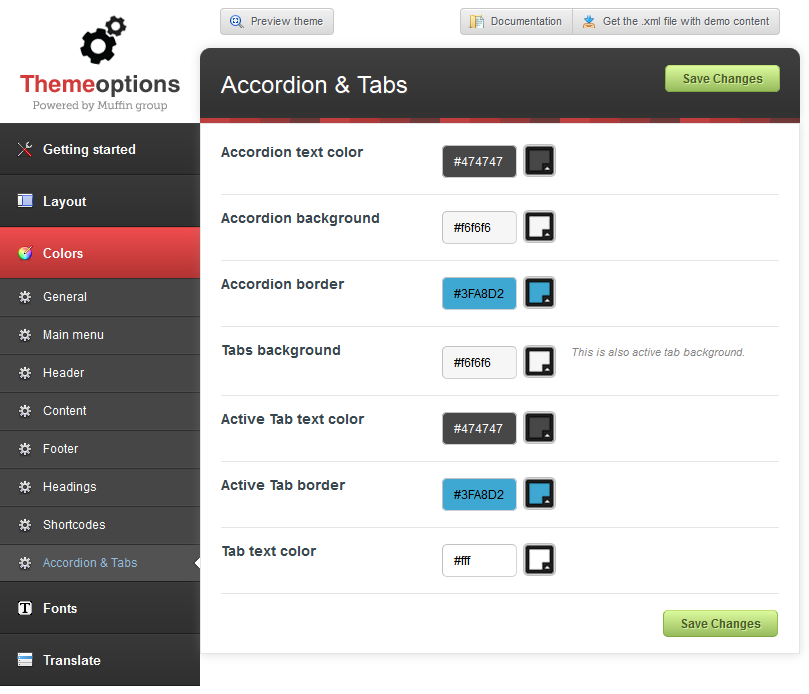Image resolution: width=809 pixels, height=694 pixels.
Task: Open color picker for Accordion text color
Action: tap(540, 161)
